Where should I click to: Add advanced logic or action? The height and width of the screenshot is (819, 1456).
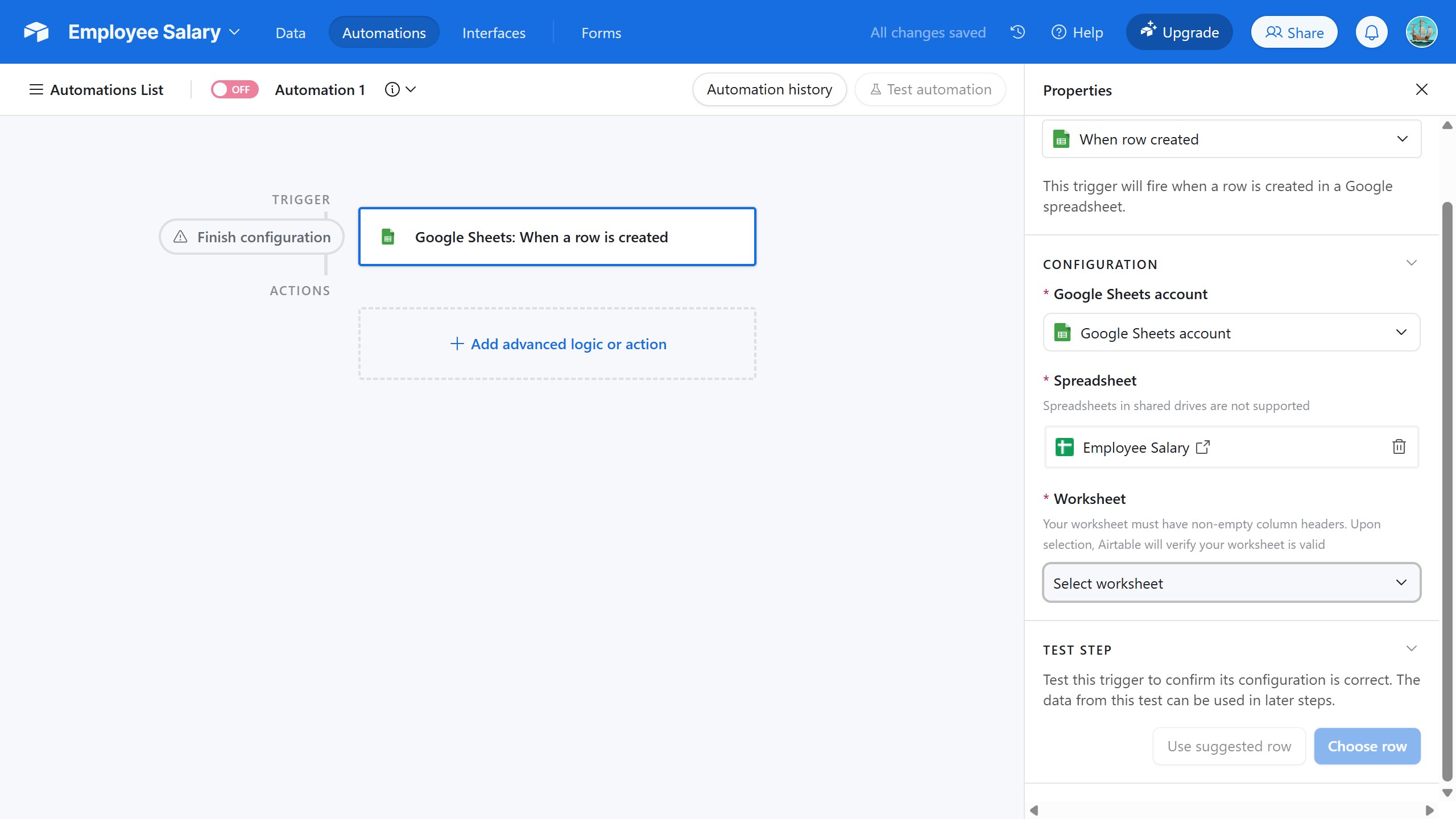pyautogui.click(x=557, y=344)
